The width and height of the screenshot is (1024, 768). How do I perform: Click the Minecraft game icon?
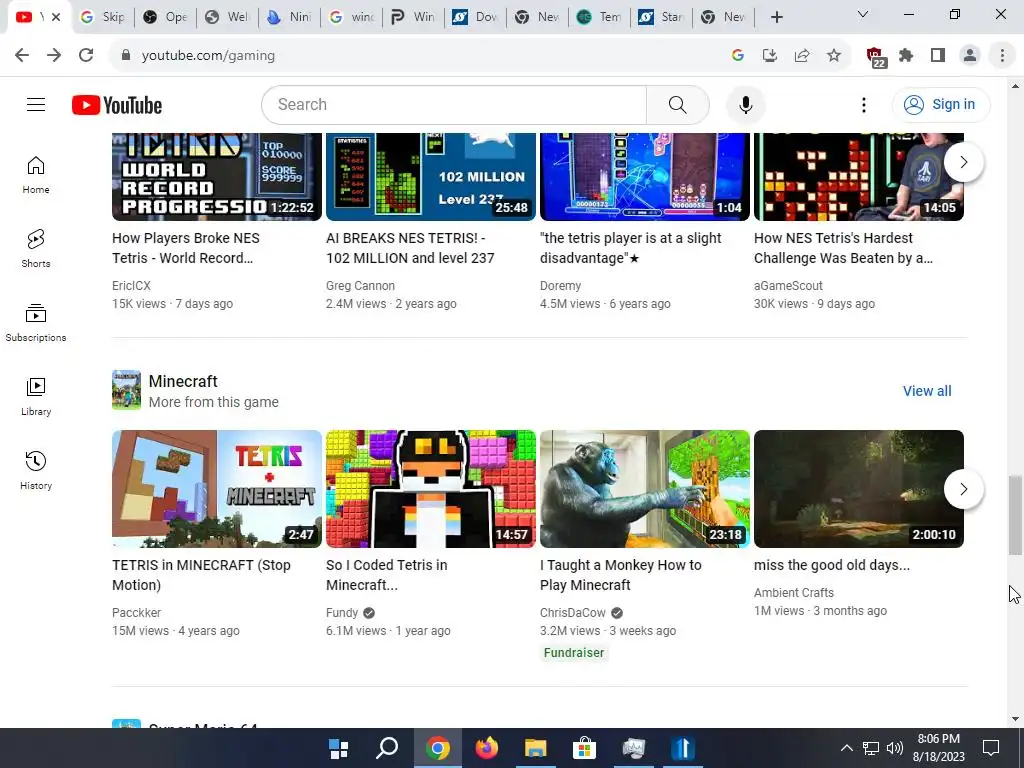click(x=126, y=390)
